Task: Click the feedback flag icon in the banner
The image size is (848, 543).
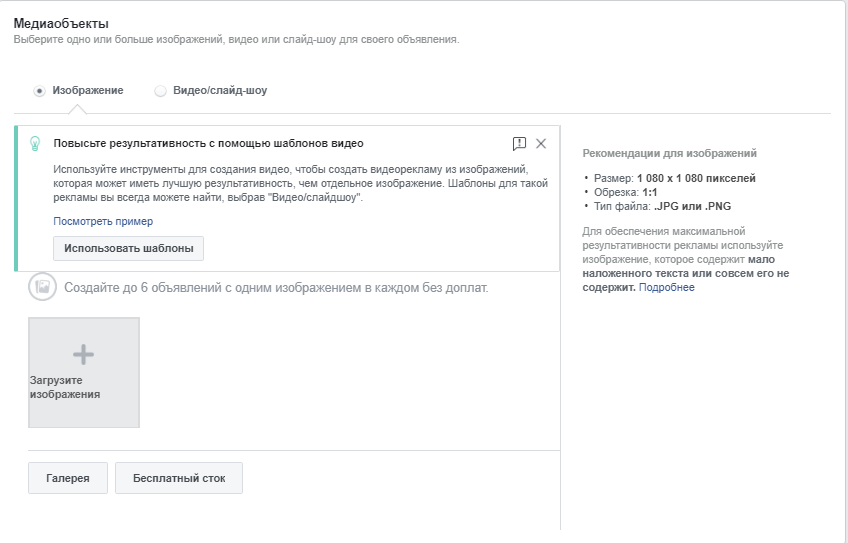Action: [x=518, y=143]
